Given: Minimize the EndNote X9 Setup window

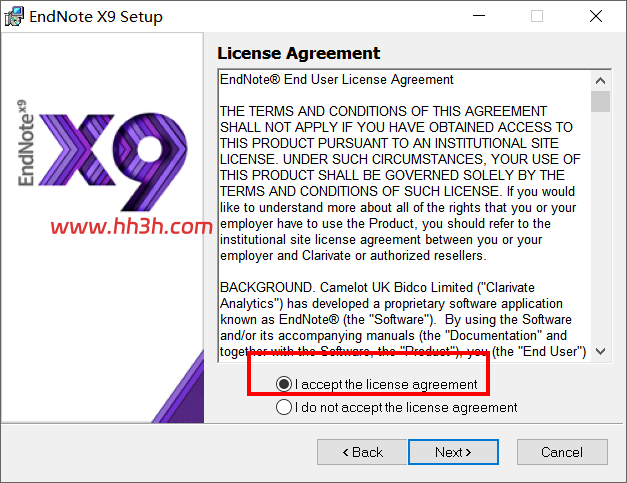Looking at the screenshot, I should click(x=479, y=16).
